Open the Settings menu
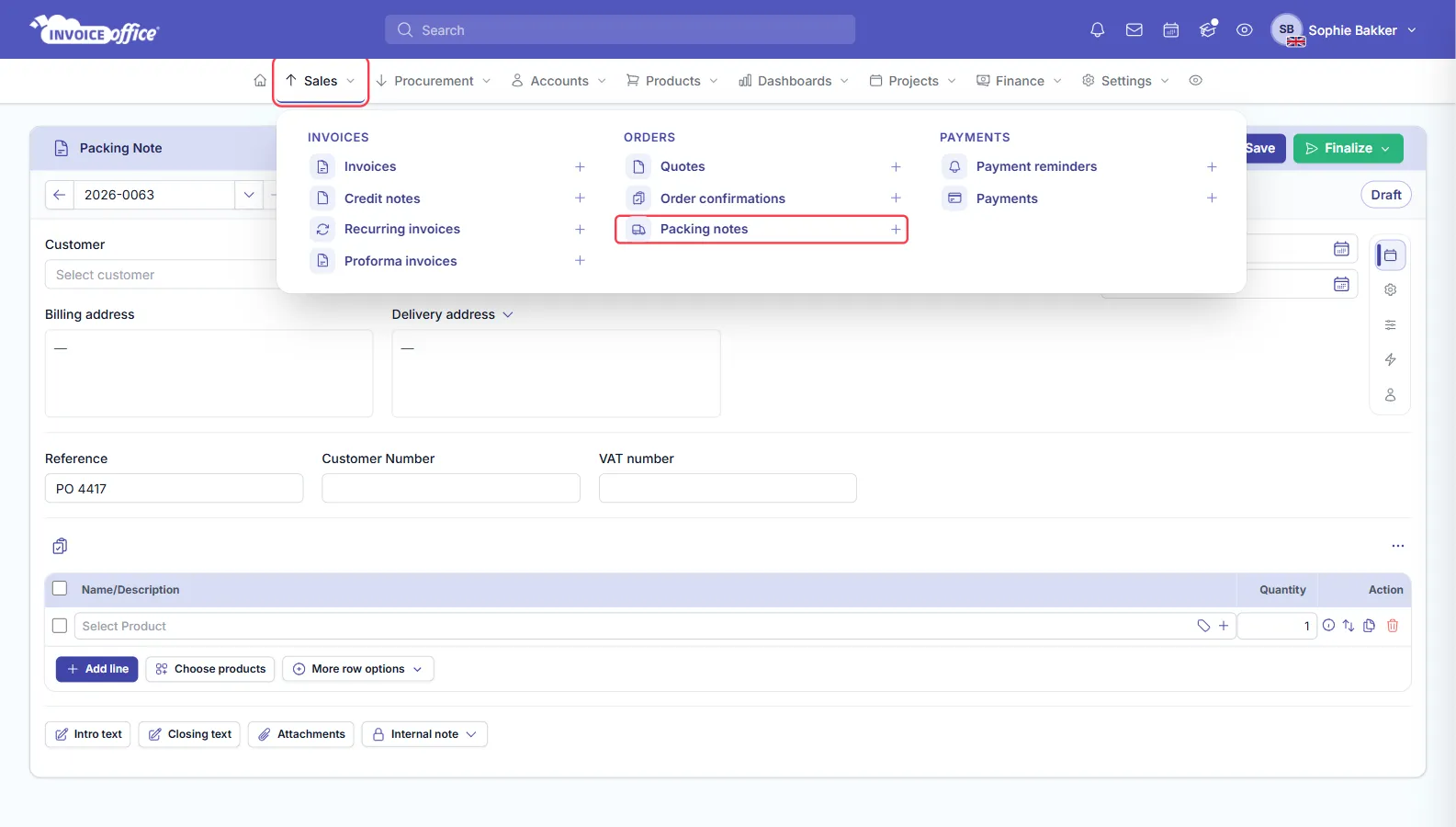The width and height of the screenshot is (1456, 827). [x=1125, y=81]
